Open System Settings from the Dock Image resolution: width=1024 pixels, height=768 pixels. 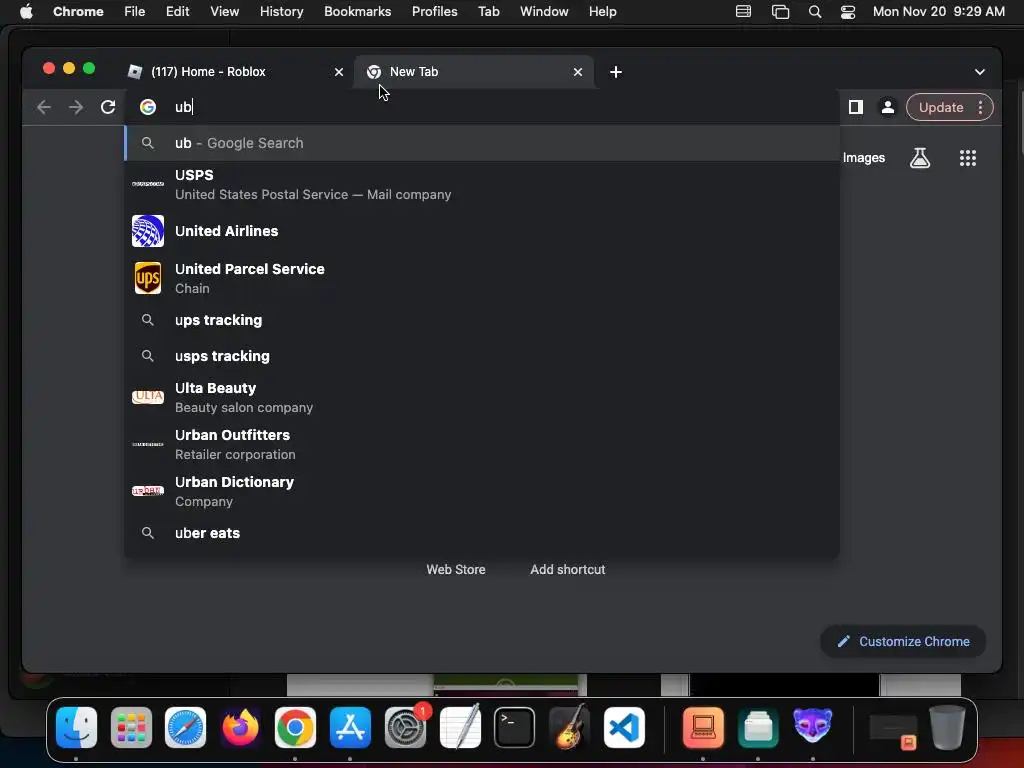tap(406, 728)
